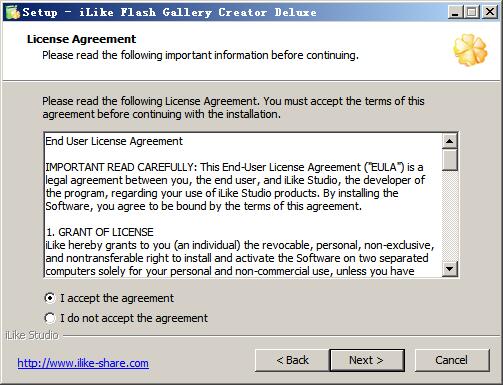Viewport: 503px width, 385px height.
Task: Go to previous step with Back button
Action: coord(292,360)
